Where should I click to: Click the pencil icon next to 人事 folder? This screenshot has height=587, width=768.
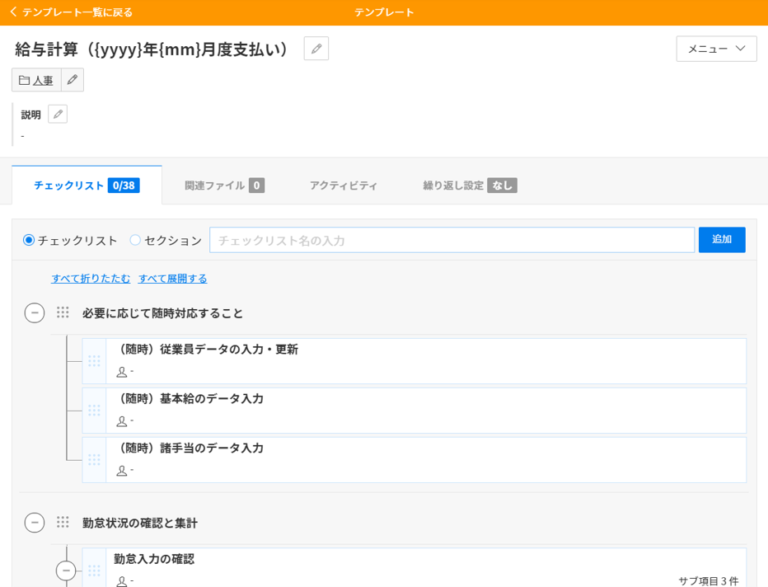72,80
